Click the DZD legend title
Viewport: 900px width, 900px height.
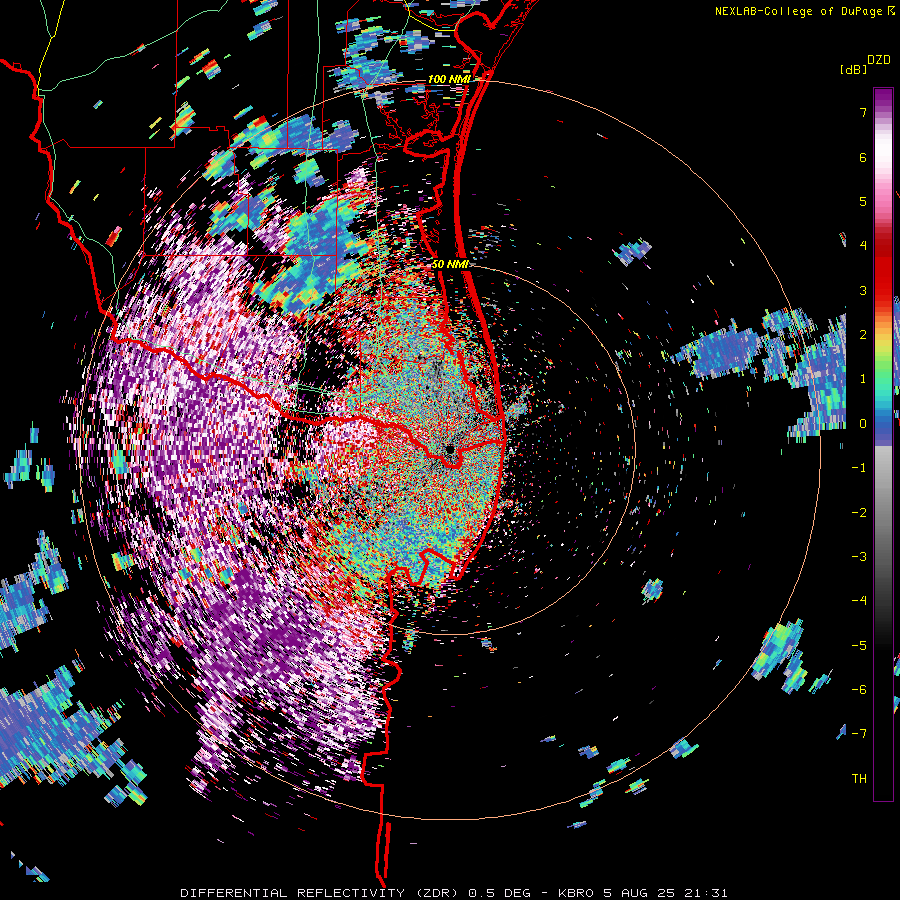(x=879, y=60)
